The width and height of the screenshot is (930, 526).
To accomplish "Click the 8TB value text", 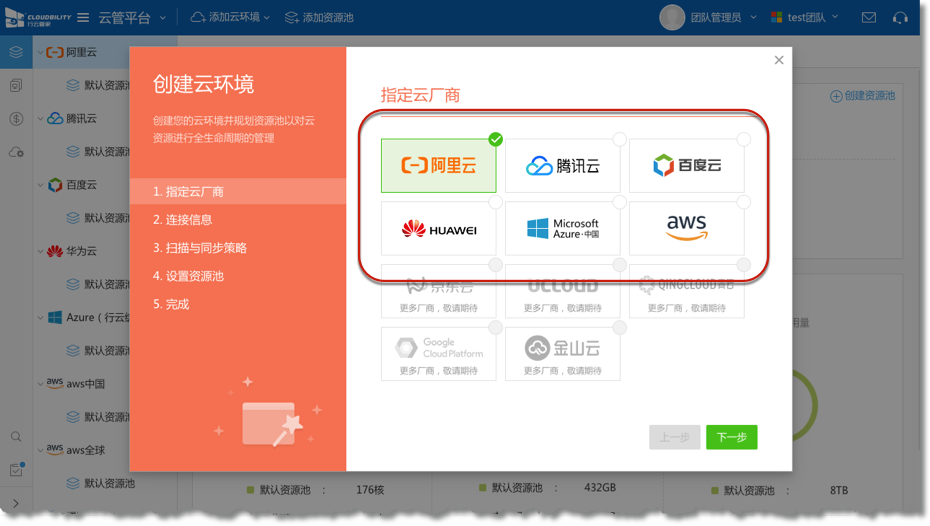I will click(x=839, y=490).
